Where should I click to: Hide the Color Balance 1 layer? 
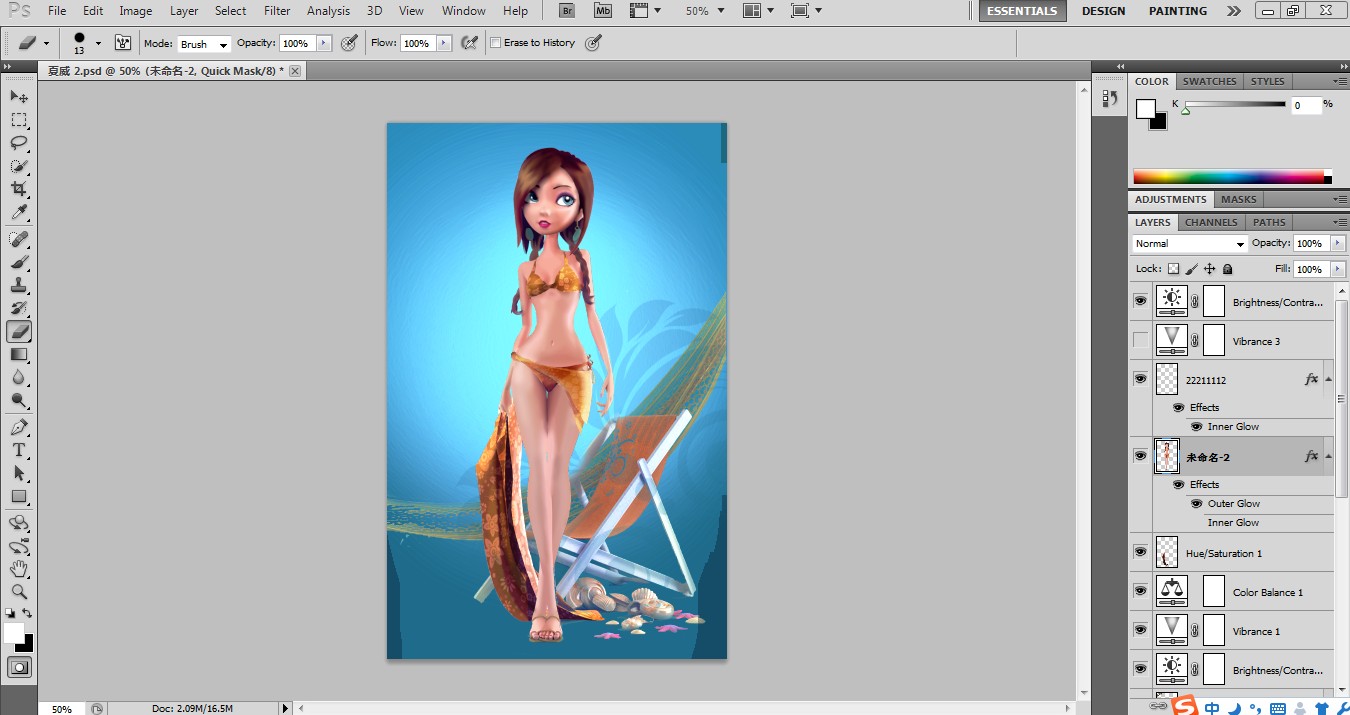click(1140, 591)
